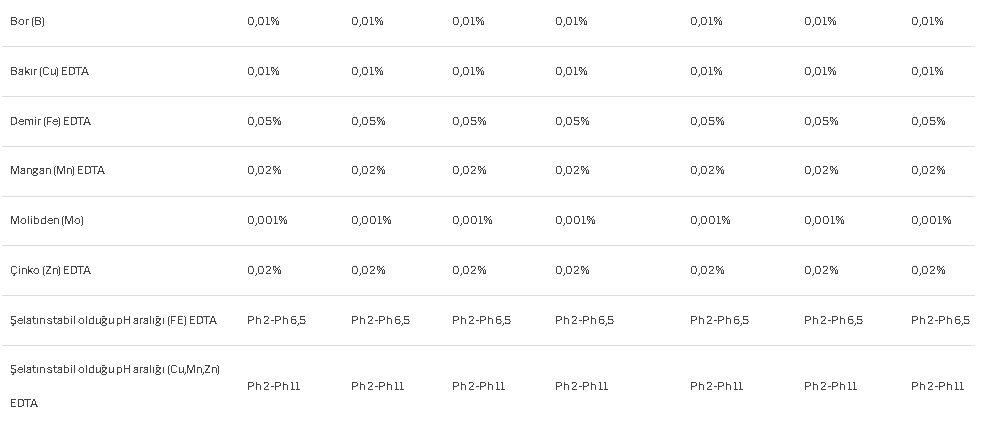Click last 0,05% value in Demir row

[928, 121]
